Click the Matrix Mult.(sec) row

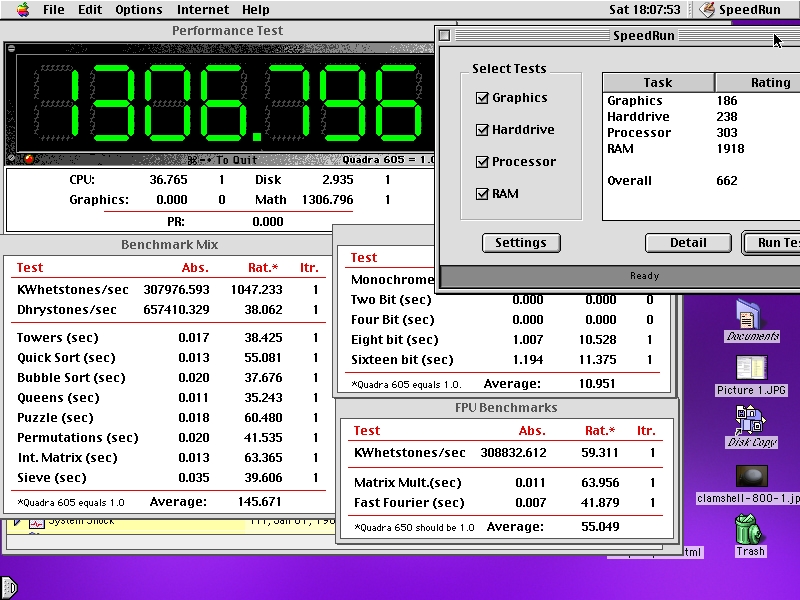pyautogui.click(x=505, y=483)
